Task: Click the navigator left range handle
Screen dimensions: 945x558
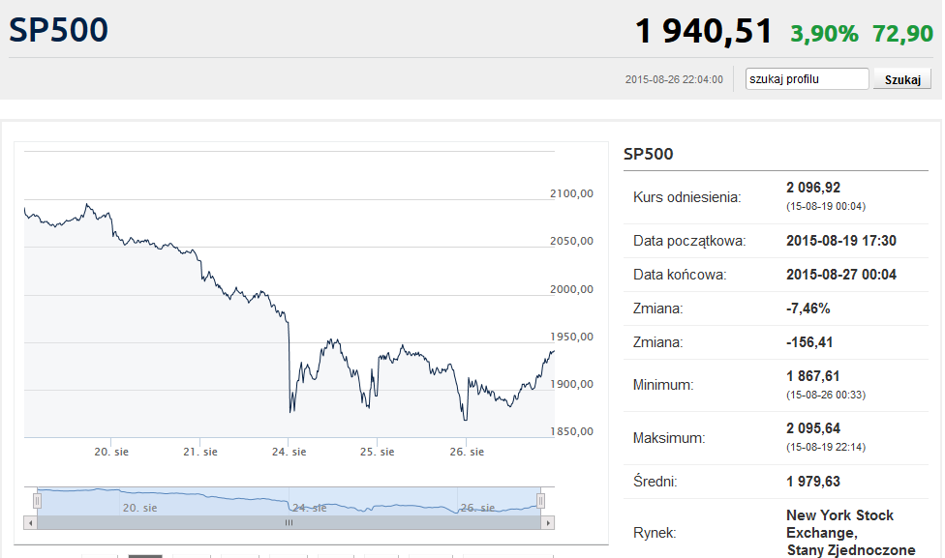Action: pos(37,500)
